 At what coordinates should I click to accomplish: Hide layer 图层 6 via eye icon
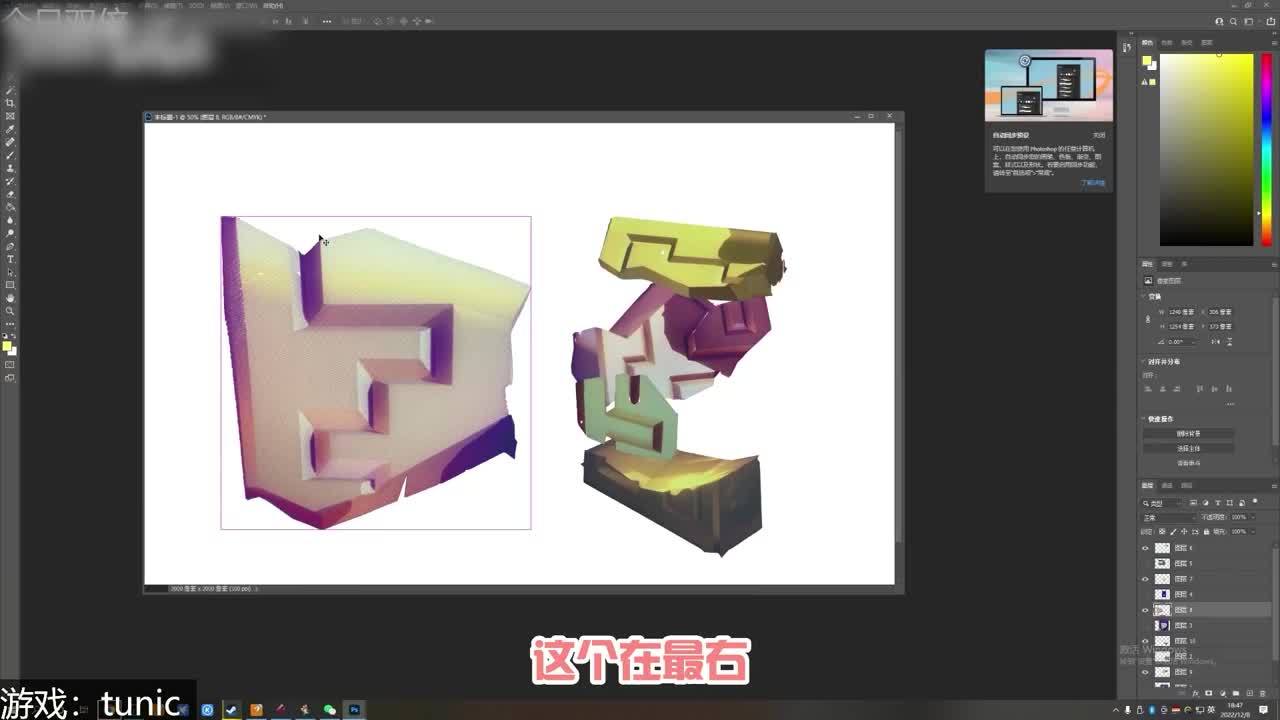point(1146,548)
